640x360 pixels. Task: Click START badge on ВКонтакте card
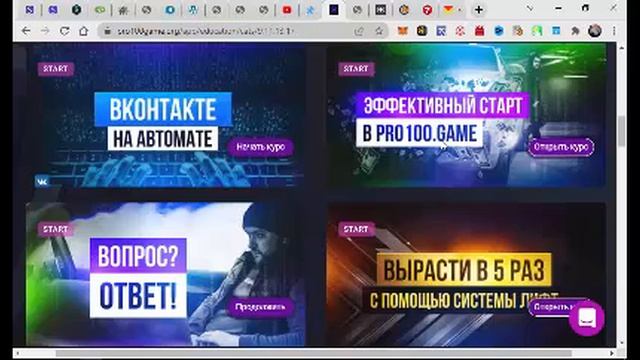(56, 69)
